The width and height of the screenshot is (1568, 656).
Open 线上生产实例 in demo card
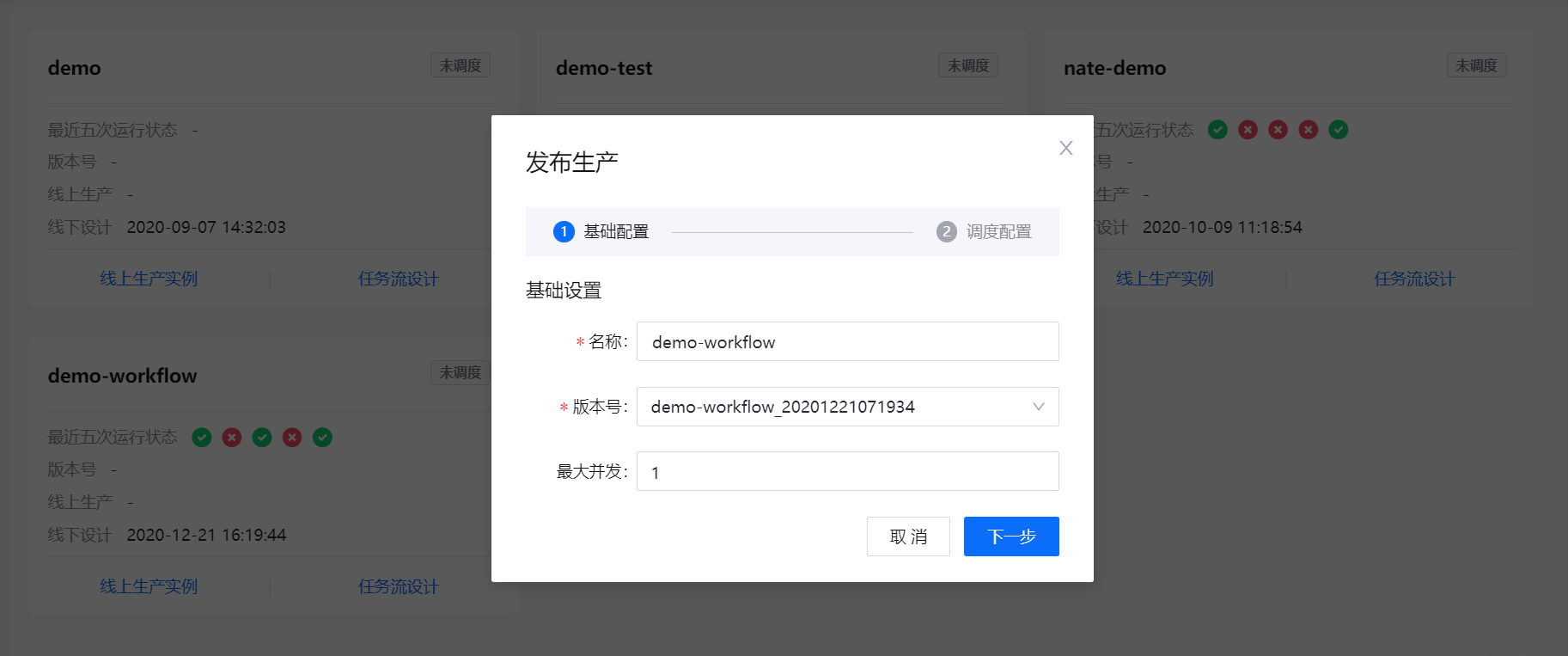tap(149, 279)
